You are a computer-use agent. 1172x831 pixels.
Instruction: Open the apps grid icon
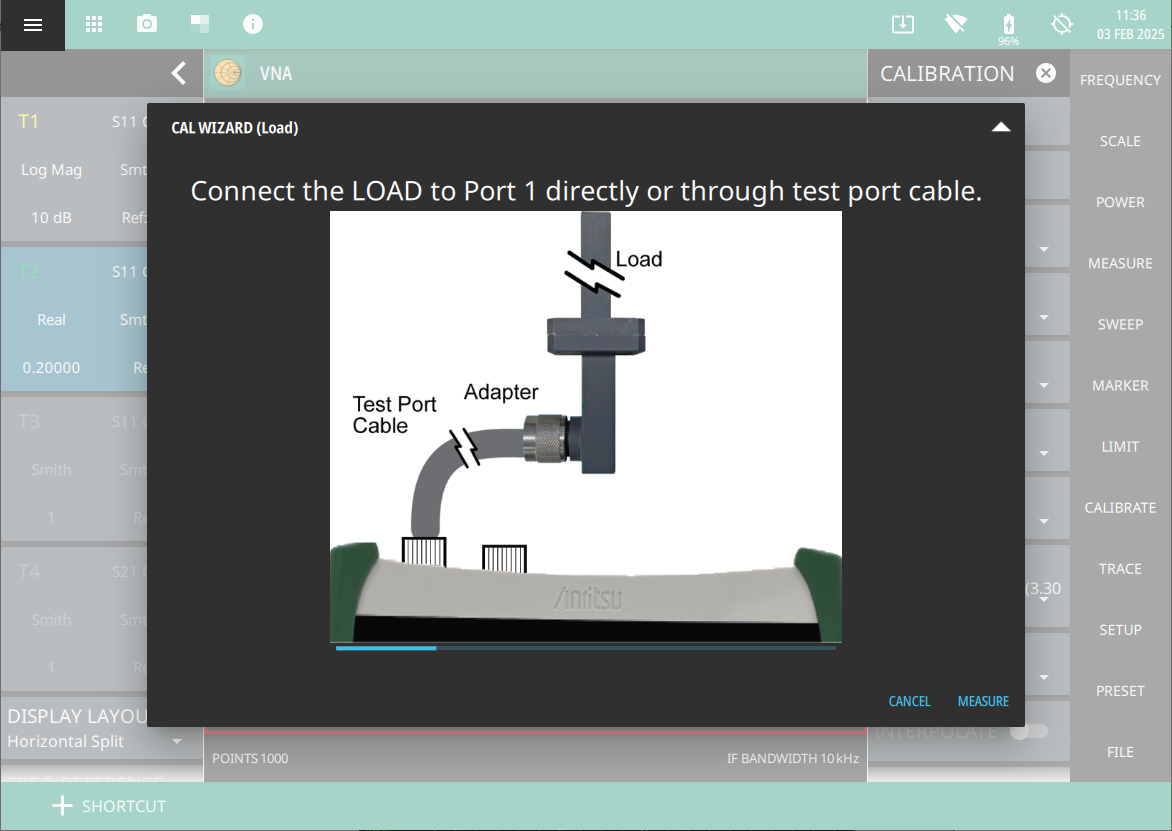pos(94,24)
